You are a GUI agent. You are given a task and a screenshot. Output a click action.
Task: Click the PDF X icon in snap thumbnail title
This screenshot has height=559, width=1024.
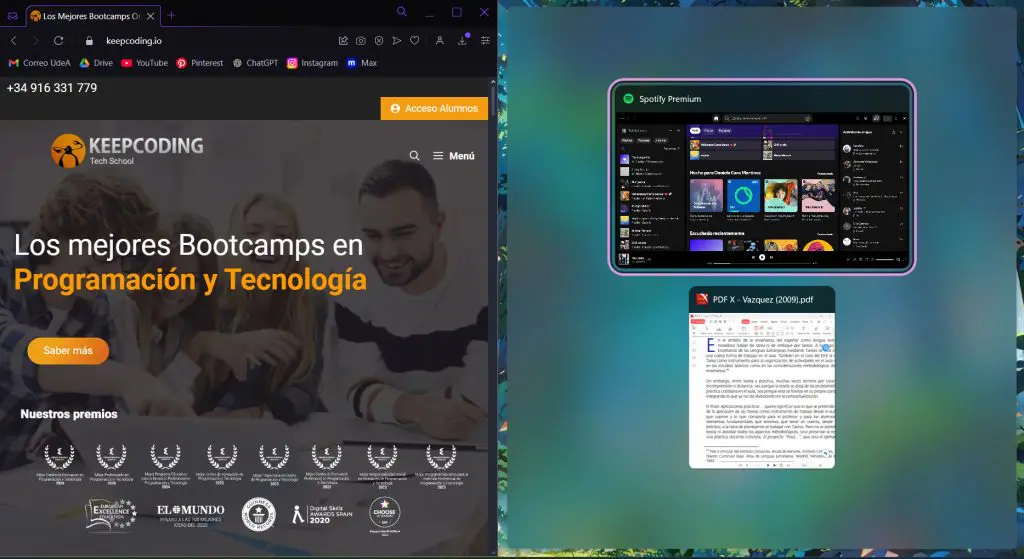pyautogui.click(x=702, y=299)
